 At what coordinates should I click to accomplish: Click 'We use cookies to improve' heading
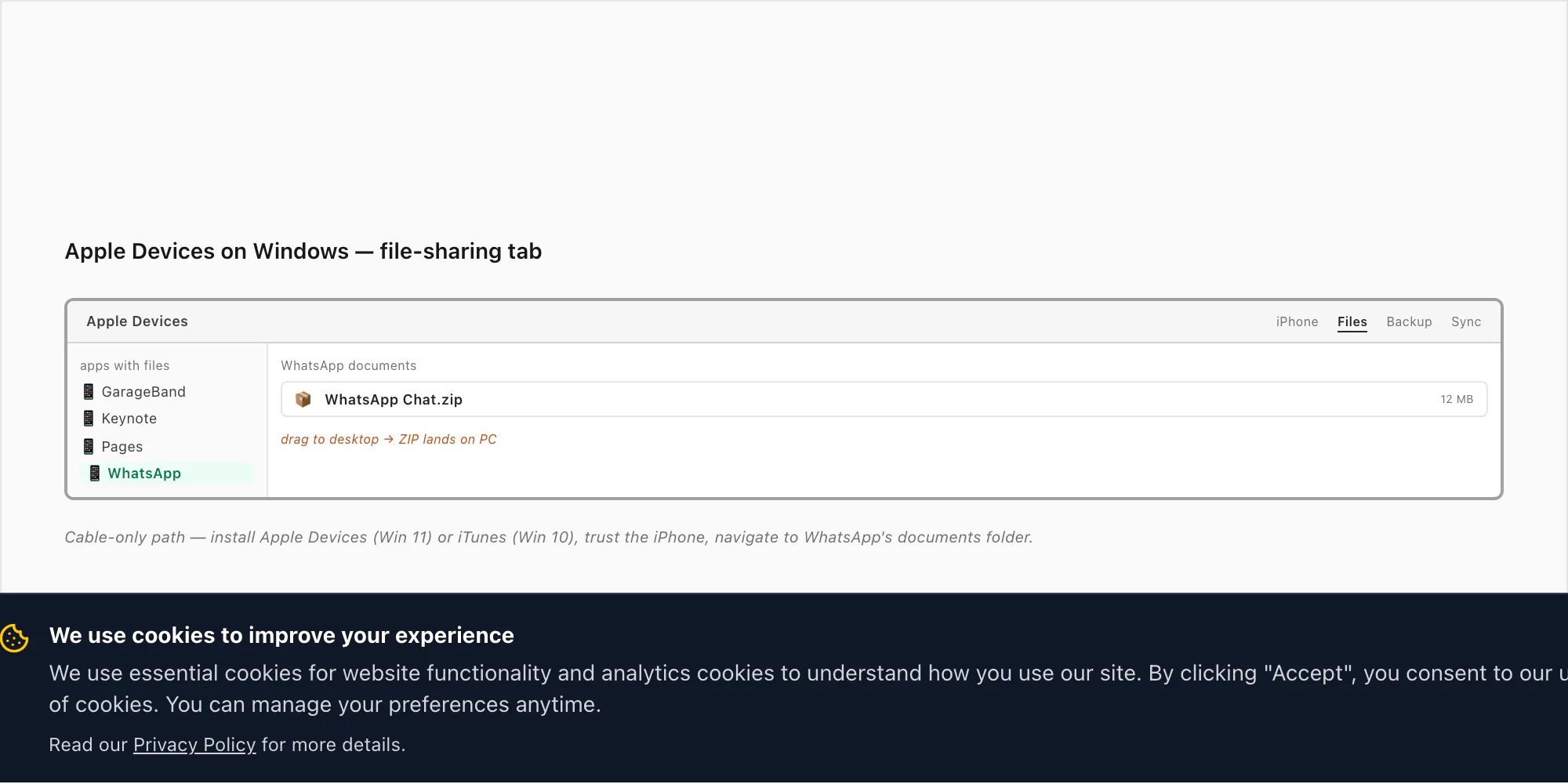point(281,636)
